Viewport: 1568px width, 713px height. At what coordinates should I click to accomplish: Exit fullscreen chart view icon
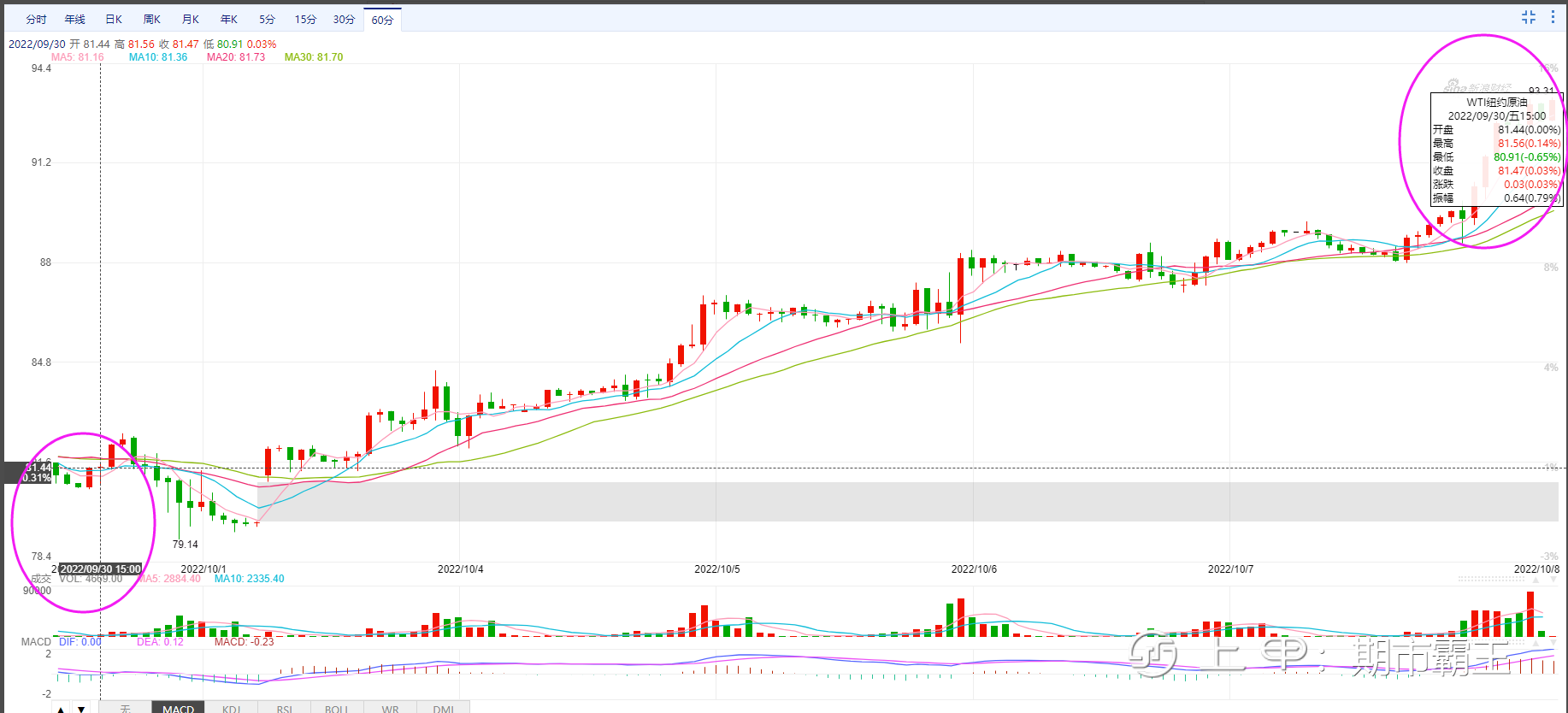pos(1529,17)
